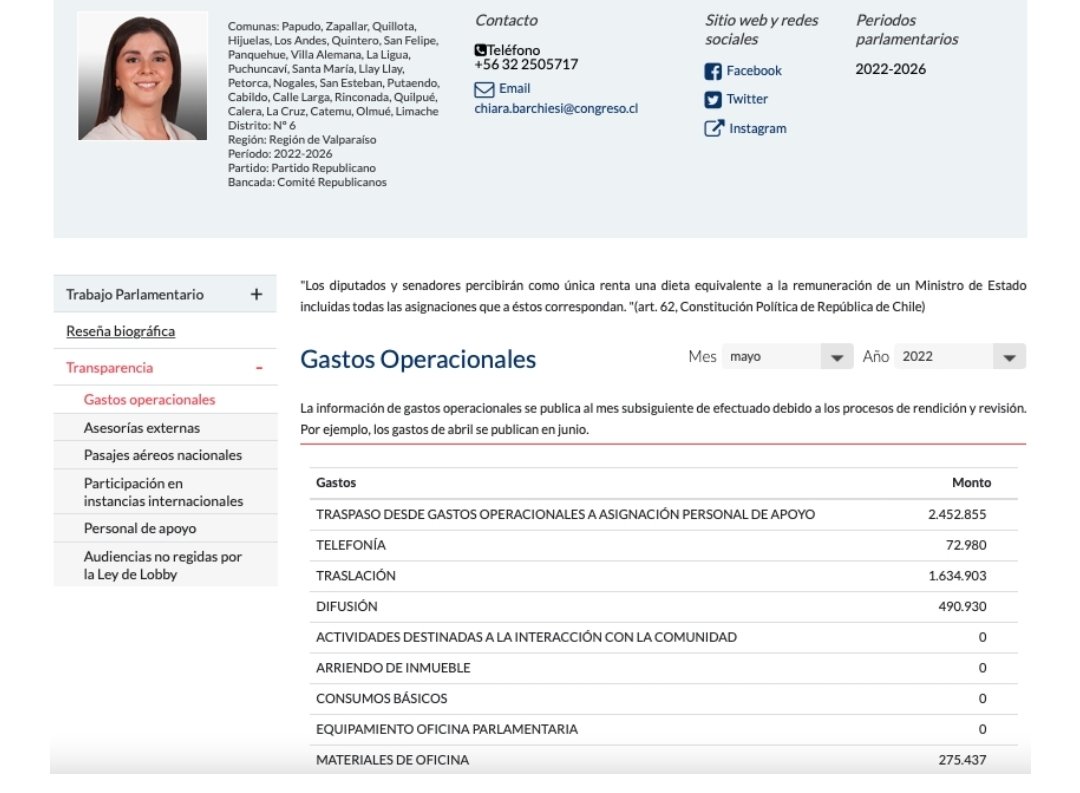Click the amount 490.930
The width and height of the screenshot is (1080, 793).
962,606
